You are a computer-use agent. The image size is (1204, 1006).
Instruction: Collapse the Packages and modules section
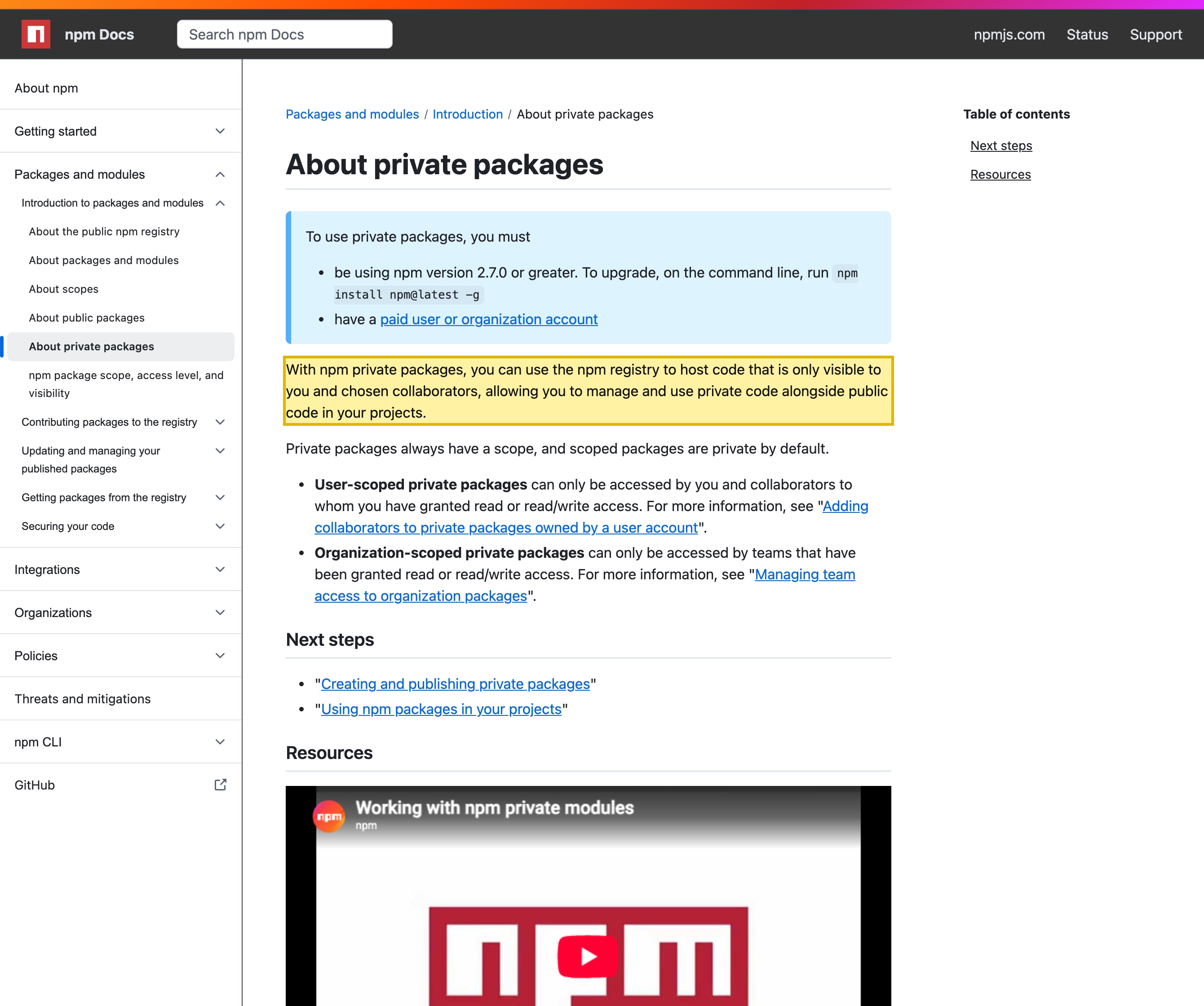[x=220, y=174]
